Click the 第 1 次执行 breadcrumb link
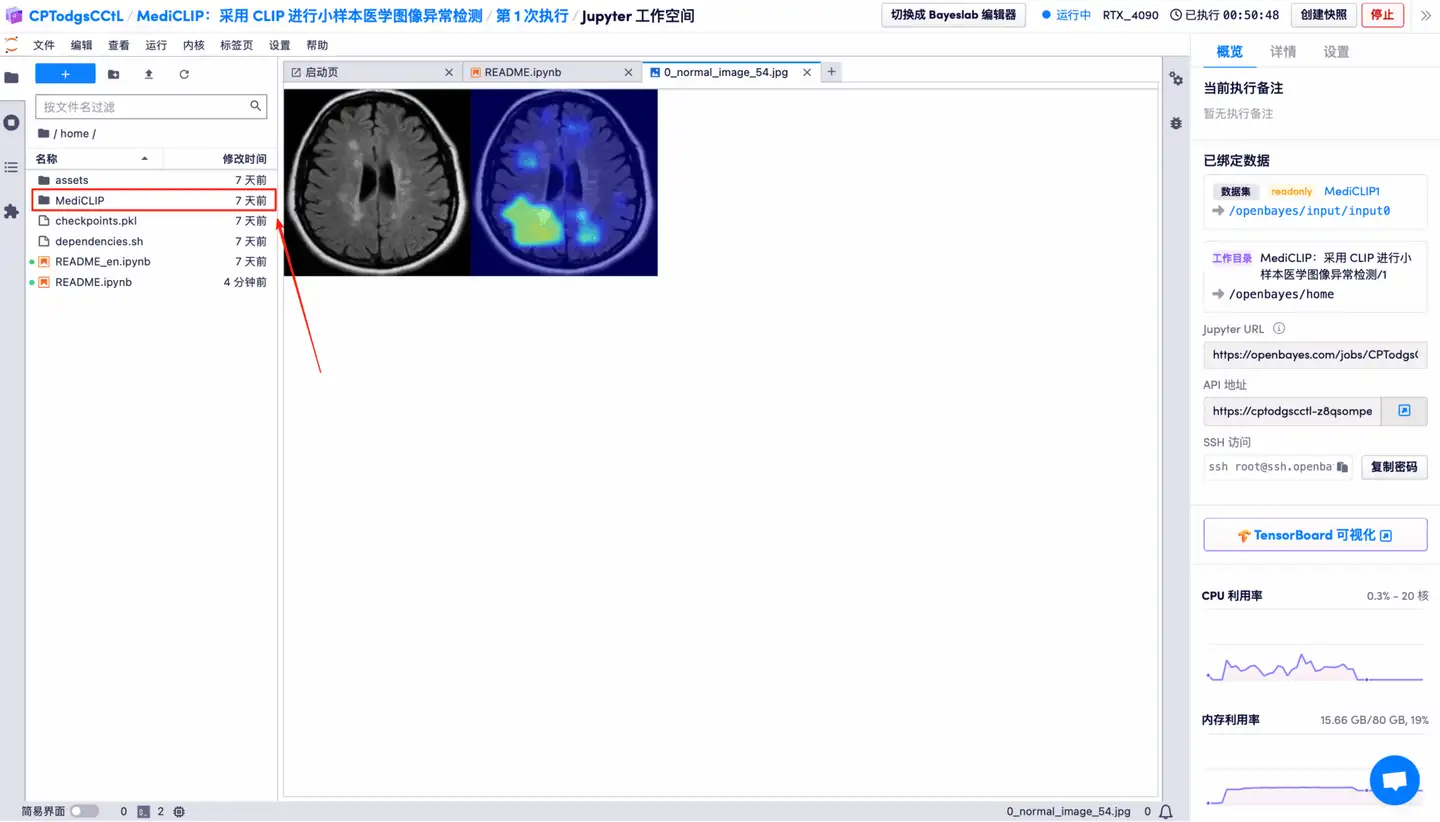The image size is (1440, 822). [532, 16]
